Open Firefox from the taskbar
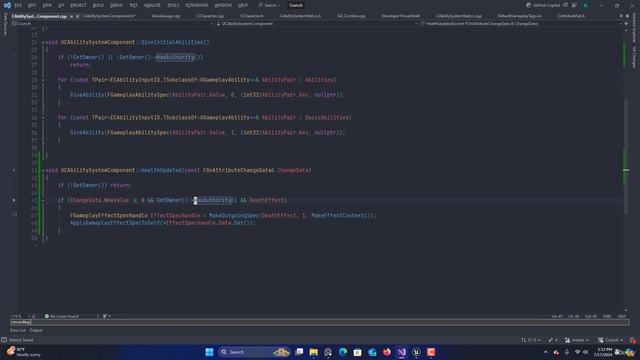The image size is (640, 360). click(x=387, y=352)
